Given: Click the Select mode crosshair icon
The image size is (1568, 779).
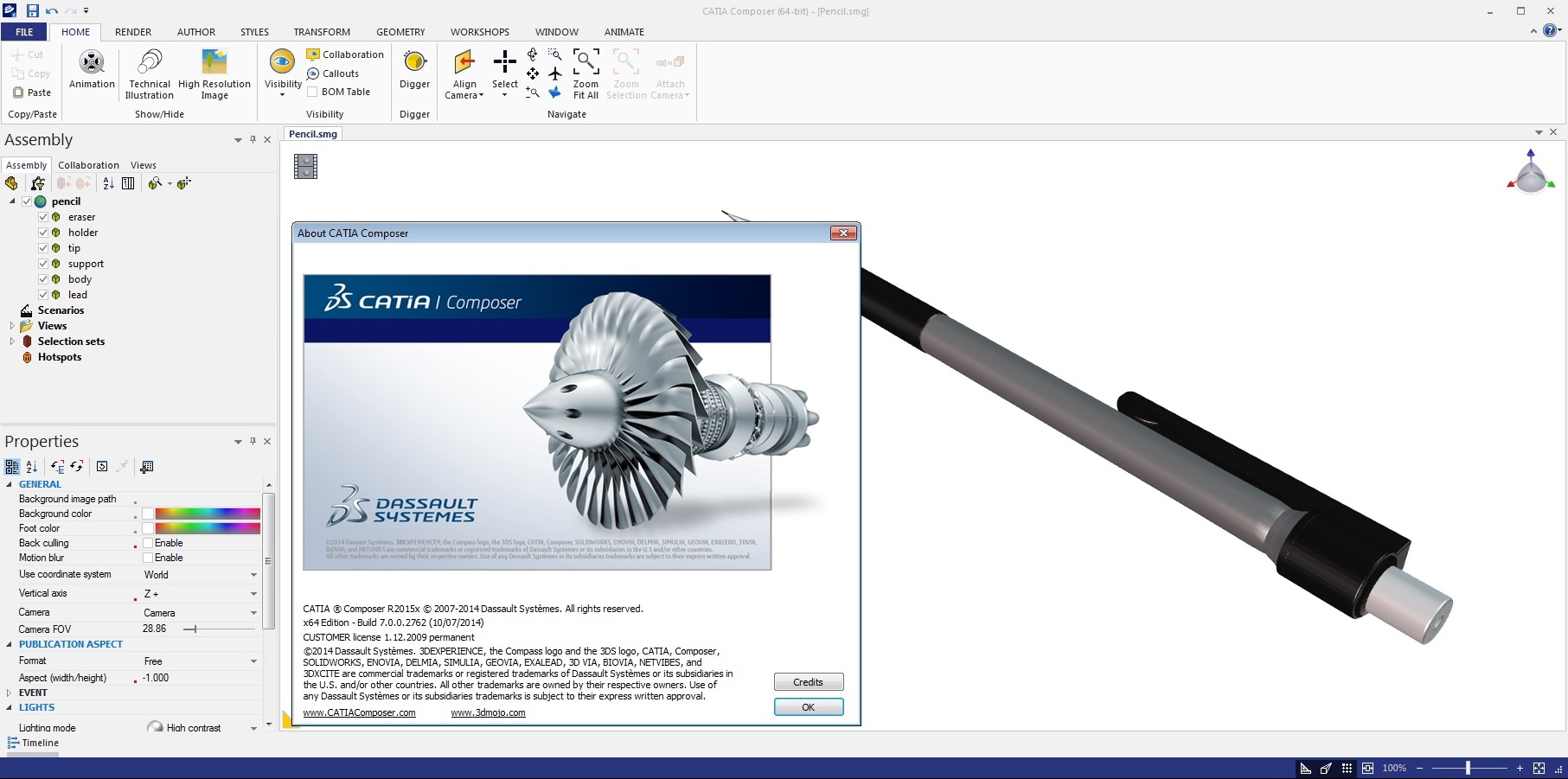Looking at the screenshot, I should [505, 61].
